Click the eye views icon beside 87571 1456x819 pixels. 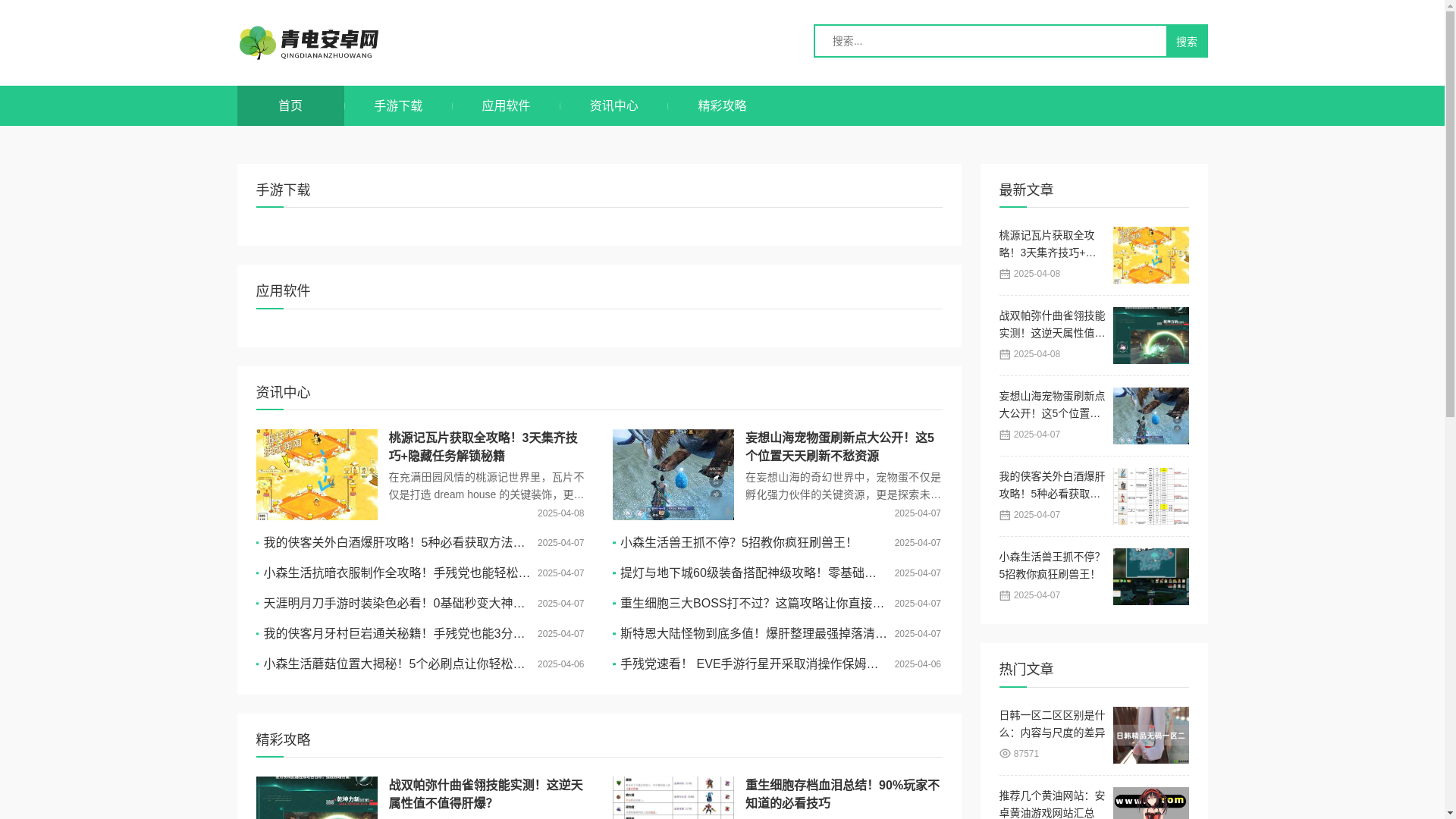coord(1005,754)
